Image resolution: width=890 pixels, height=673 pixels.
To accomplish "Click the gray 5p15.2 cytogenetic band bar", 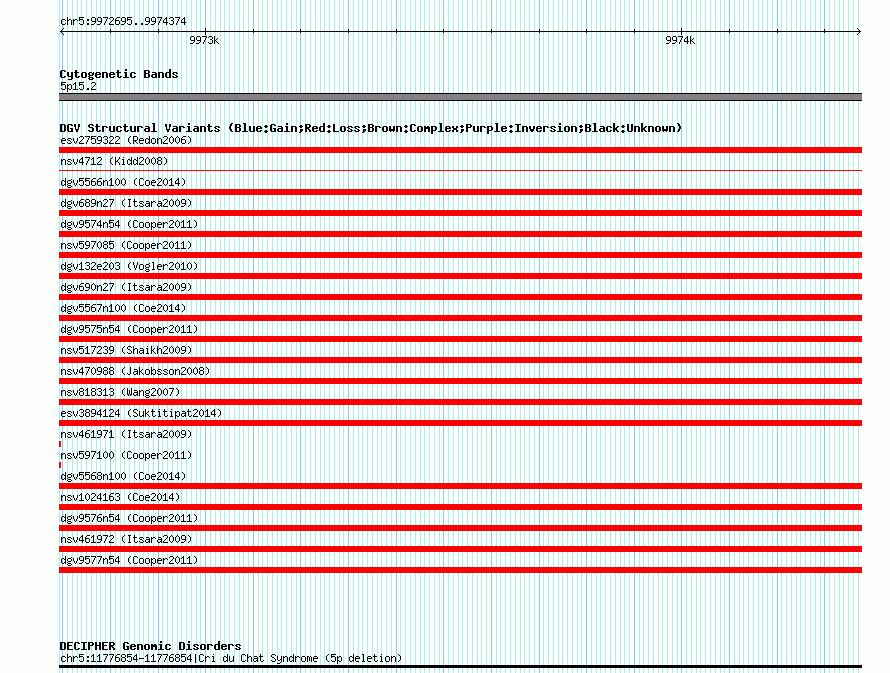I will pyautogui.click(x=460, y=97).
